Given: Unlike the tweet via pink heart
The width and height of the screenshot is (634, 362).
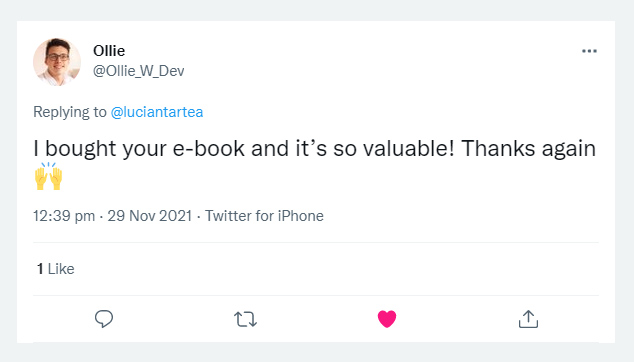Looking at the screenshot, I should (x=387, y=319).
